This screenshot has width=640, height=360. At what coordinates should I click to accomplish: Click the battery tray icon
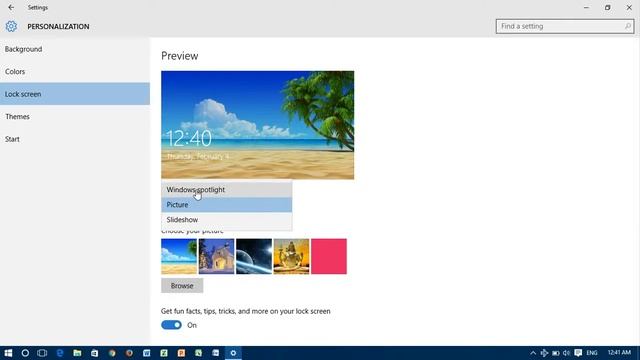point(556,353)
